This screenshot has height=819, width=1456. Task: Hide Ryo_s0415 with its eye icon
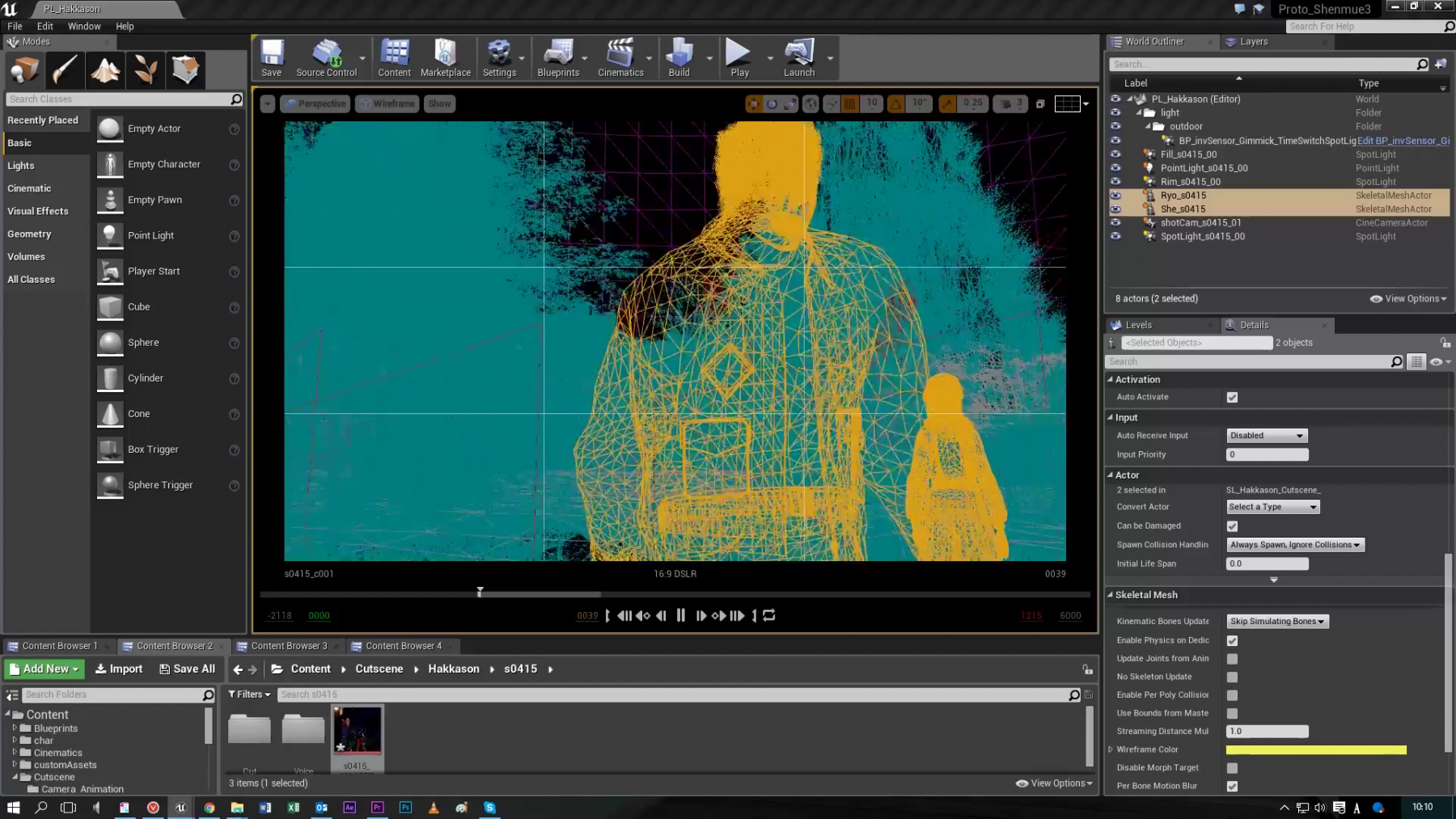coord(1115,195)
